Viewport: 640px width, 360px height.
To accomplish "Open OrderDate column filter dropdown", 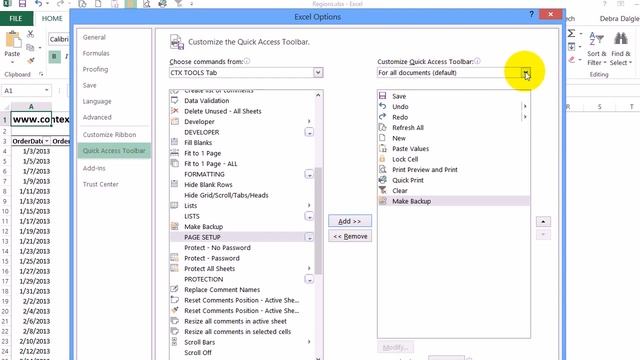I will [x=47, y=141].
